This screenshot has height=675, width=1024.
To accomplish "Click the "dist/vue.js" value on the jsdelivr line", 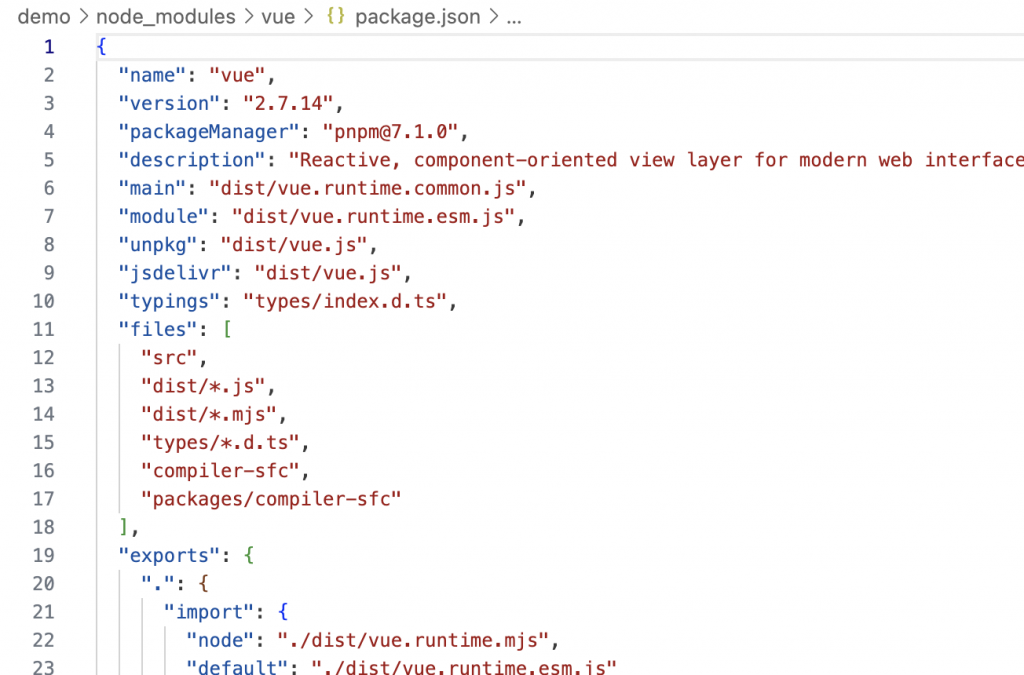I will click(x=328, y=273).
